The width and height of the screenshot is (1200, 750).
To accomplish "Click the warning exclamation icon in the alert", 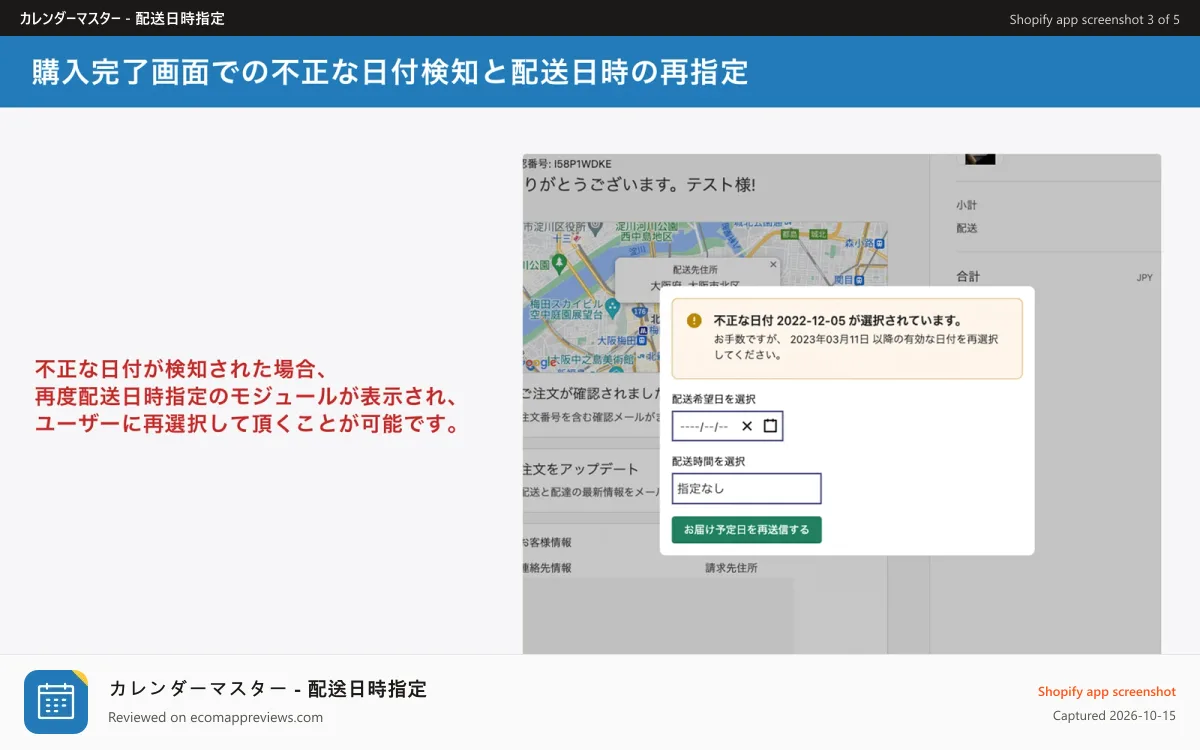I will [694, 321].
